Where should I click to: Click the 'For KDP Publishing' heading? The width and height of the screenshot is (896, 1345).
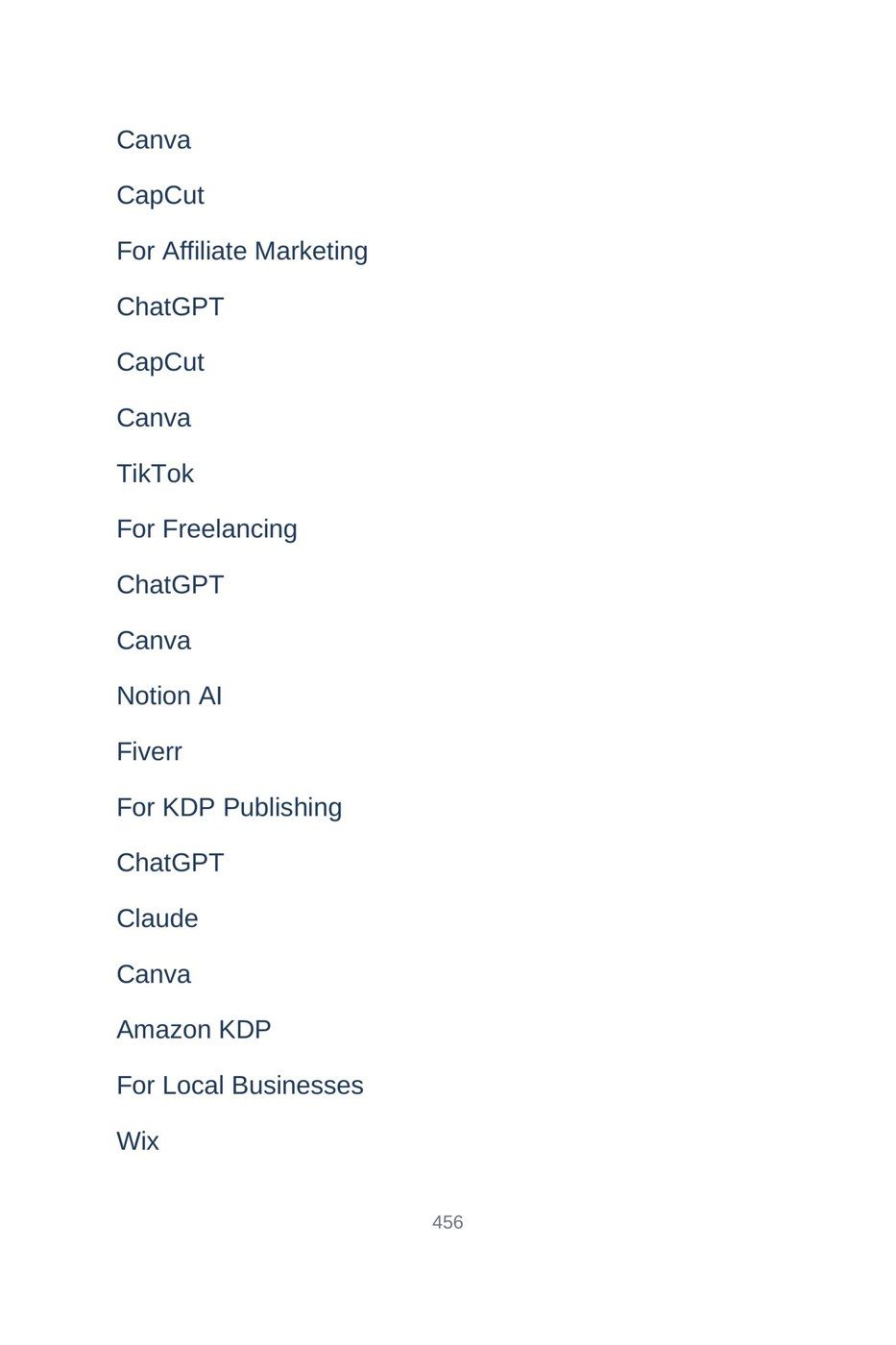click(229, 808)
